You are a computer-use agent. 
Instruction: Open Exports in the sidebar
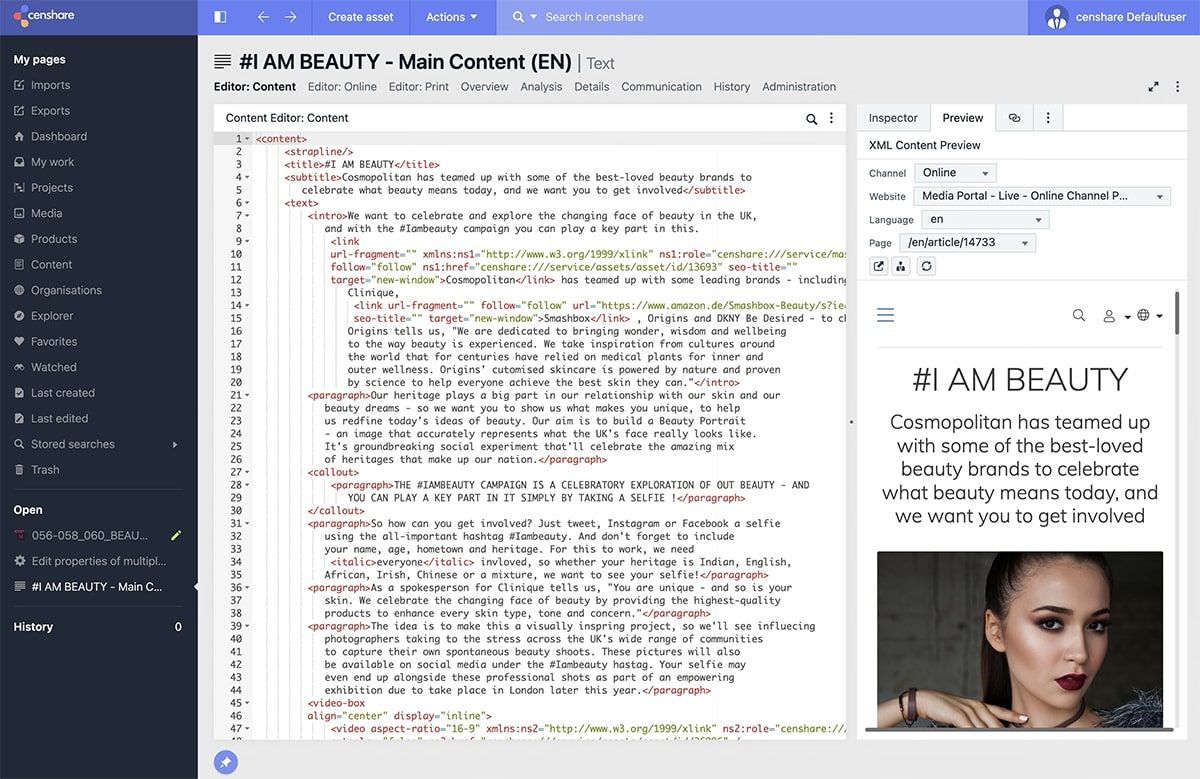point(50,111)
